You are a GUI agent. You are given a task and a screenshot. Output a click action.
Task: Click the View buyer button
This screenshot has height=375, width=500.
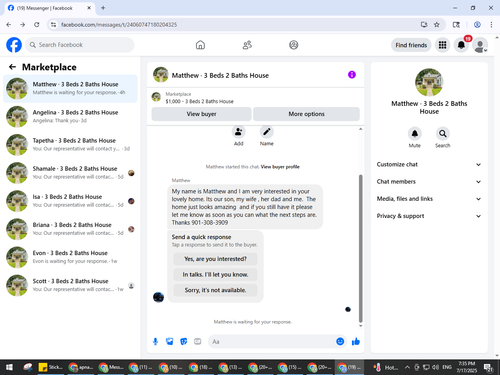point(201,114)
